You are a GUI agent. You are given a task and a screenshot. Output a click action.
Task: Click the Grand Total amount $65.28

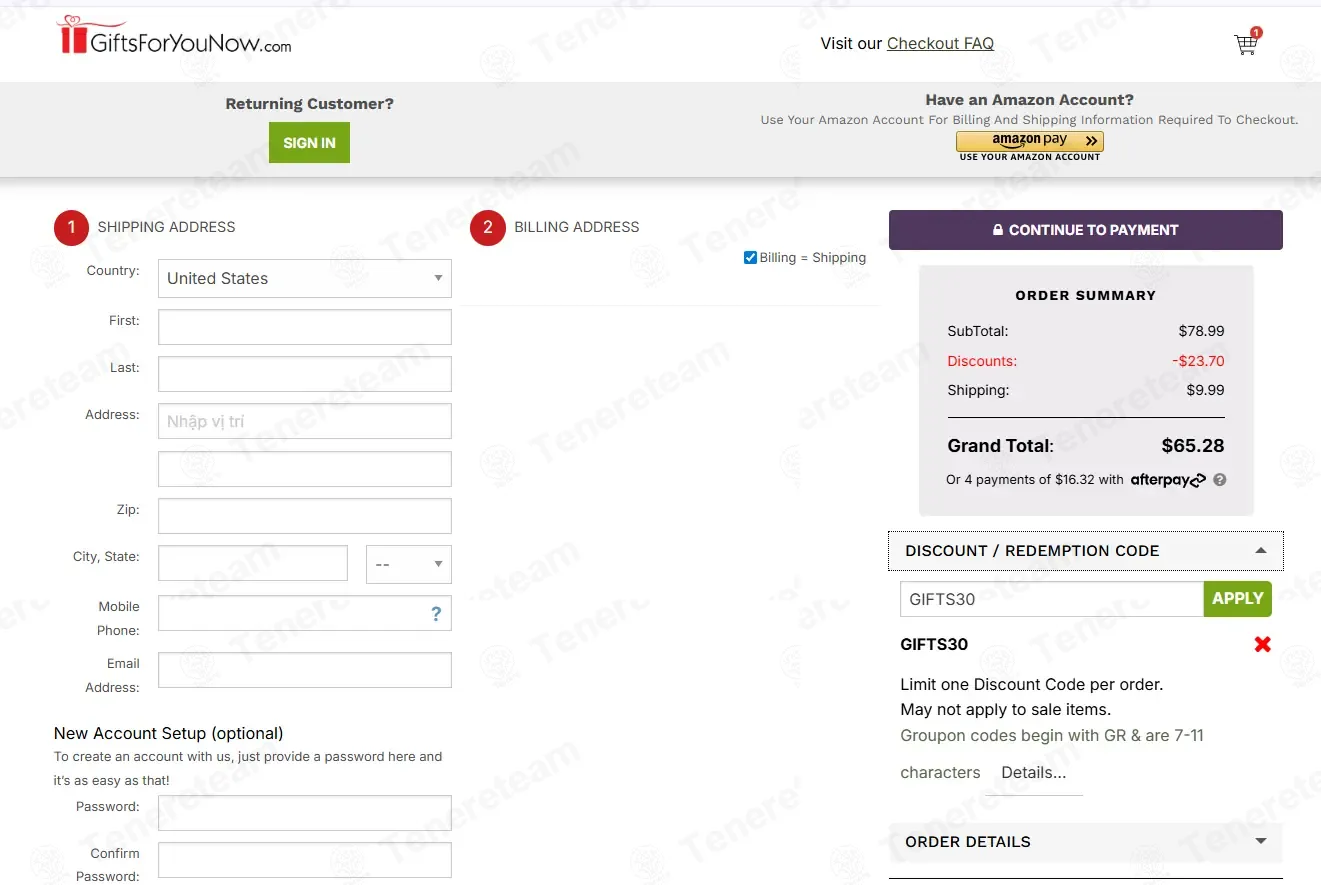click(1193, 446)
